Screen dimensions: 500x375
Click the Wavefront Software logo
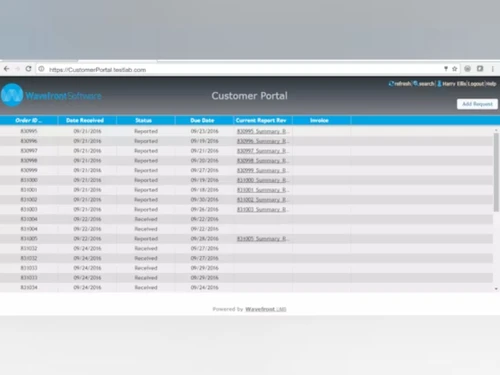coord(51,95)
